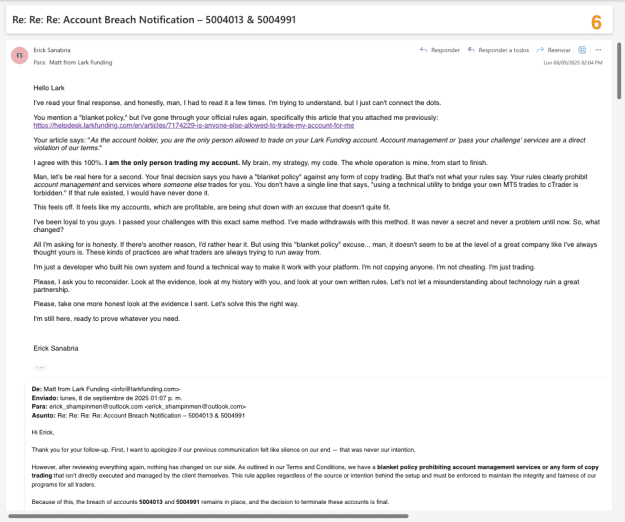
Task: Click bold text 'I am the only person trading my account.'
Action: [172, 163]
